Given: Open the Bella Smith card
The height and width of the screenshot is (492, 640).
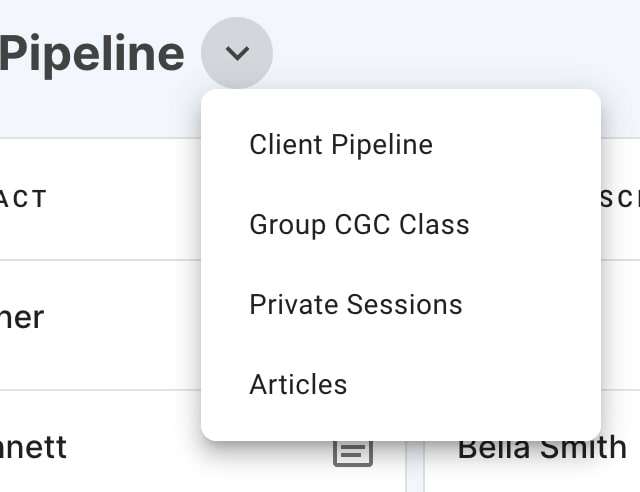Looking at the screenshot, I should coord(542,448).
